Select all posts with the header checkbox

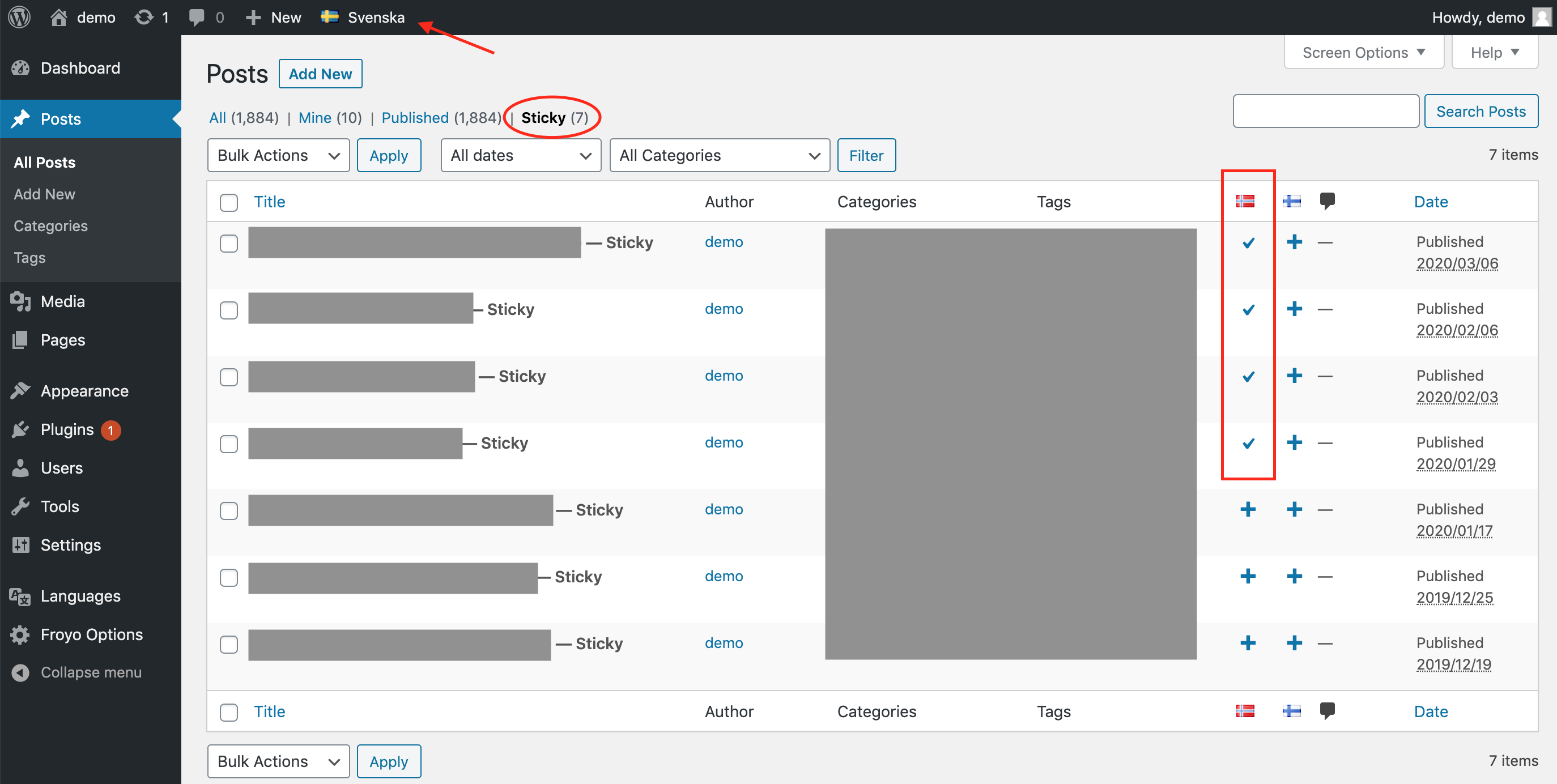click(x=228, y=202)
